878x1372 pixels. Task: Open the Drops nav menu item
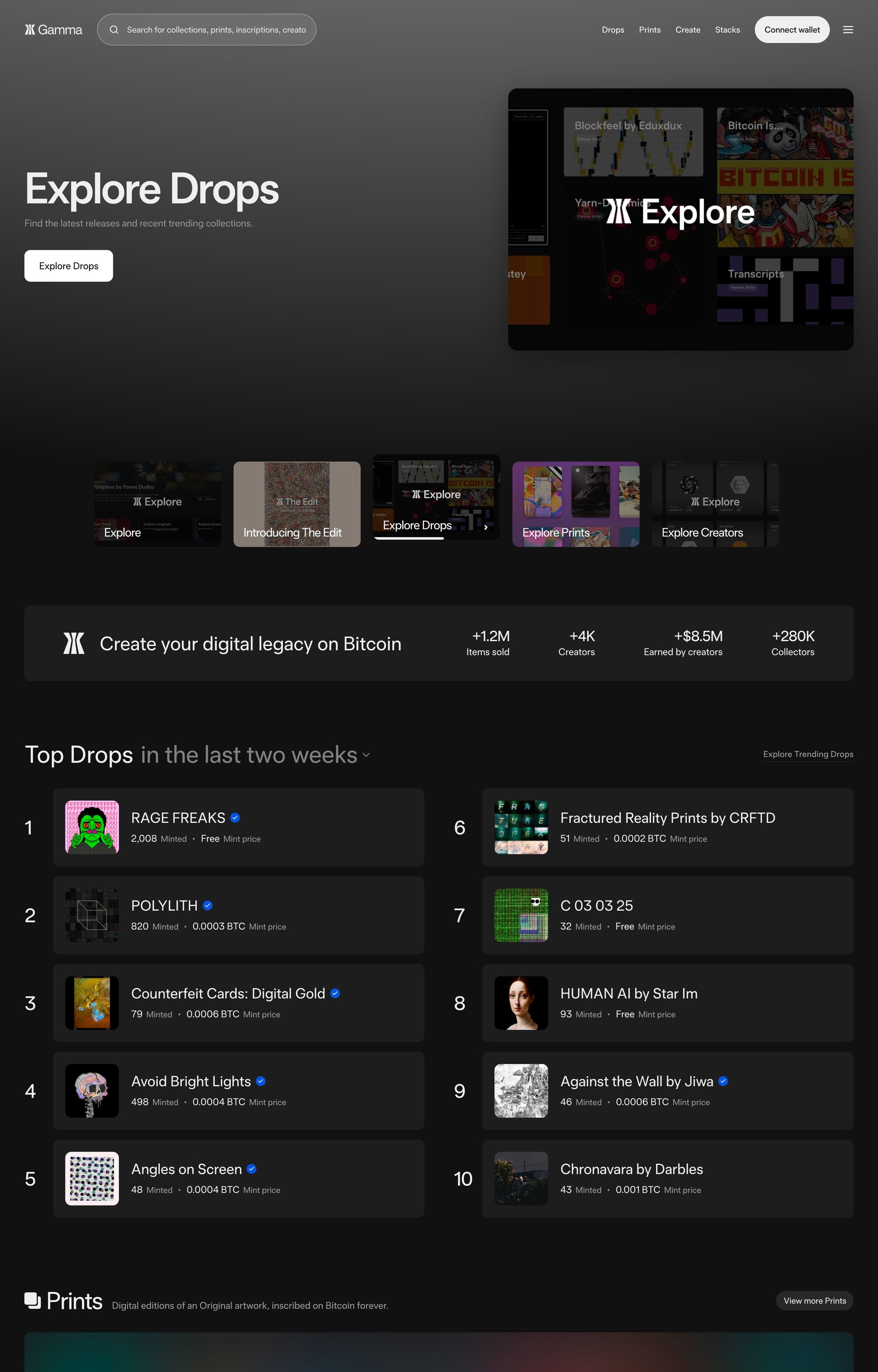click(x=613, y=30)
